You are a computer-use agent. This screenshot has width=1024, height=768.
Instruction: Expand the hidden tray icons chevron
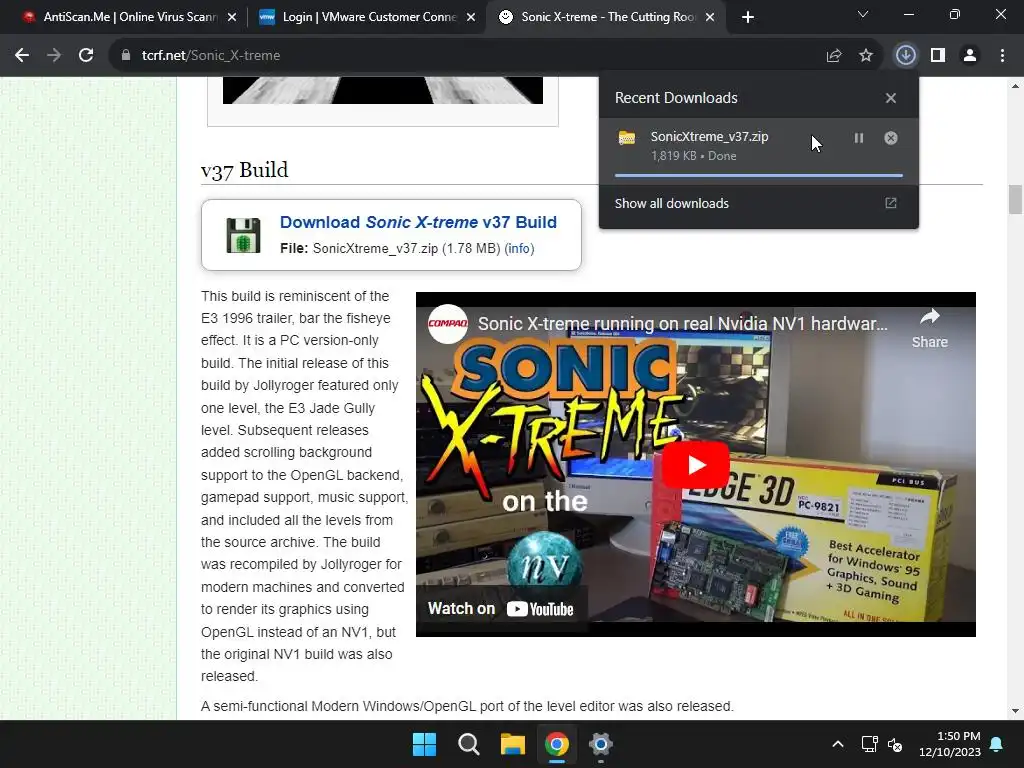838,744
